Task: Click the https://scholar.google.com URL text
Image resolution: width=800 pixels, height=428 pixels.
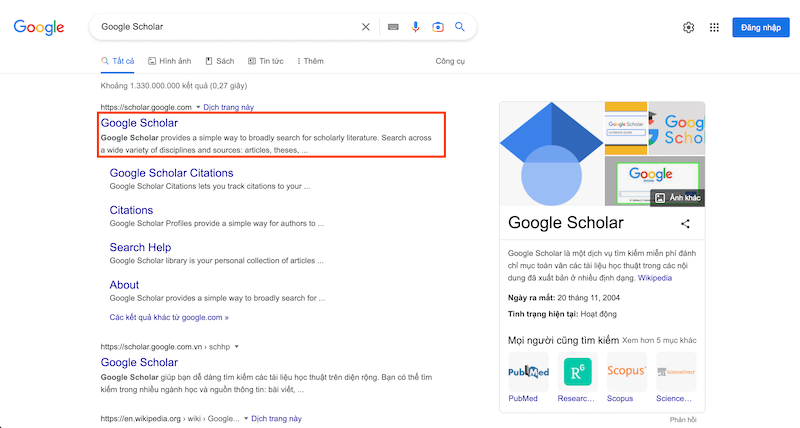Action: pos(146,107)
